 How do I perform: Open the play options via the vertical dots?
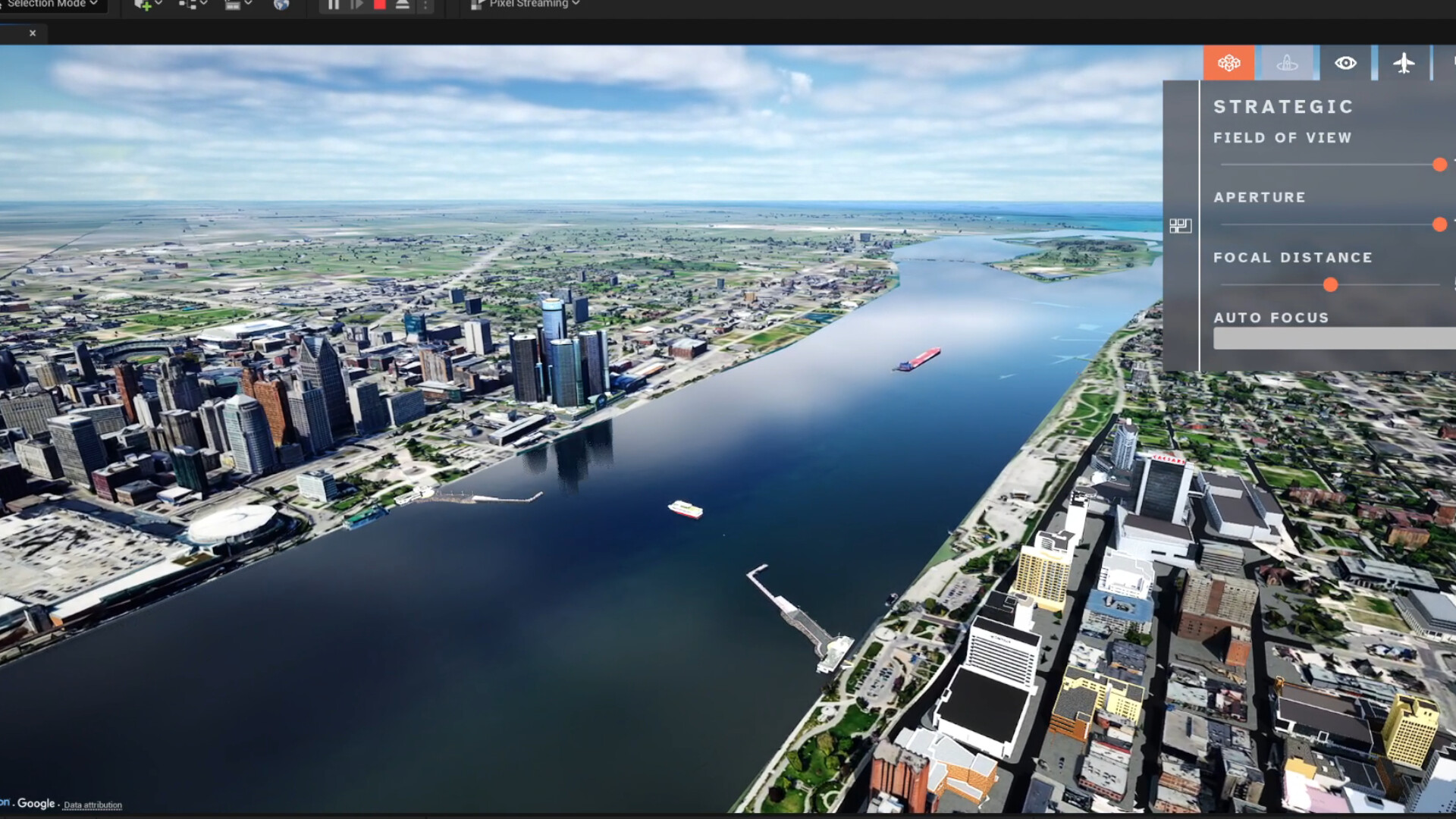(426, 6)
